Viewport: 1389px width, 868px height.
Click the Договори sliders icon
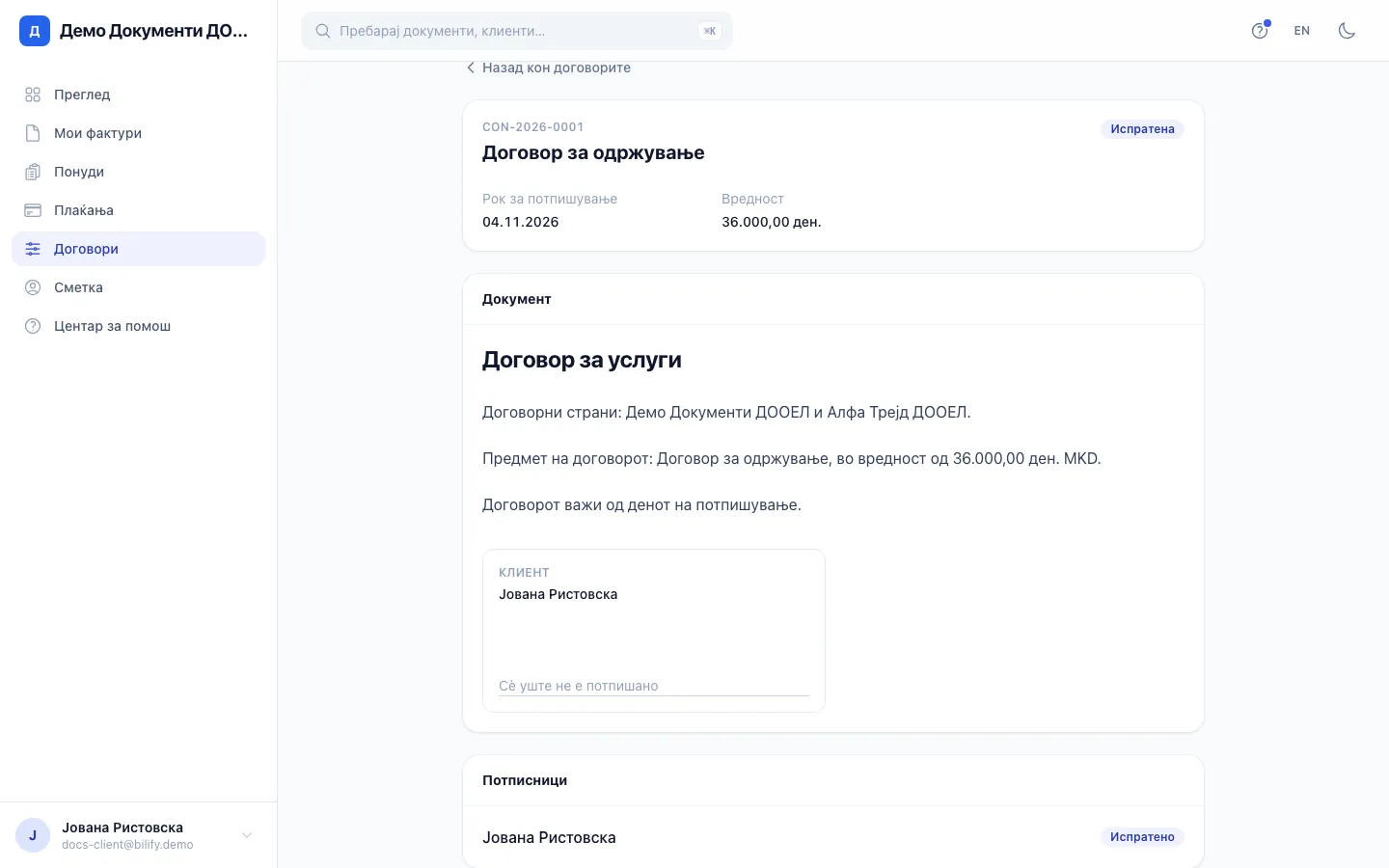pyautogui.click(x=33, y=249)
